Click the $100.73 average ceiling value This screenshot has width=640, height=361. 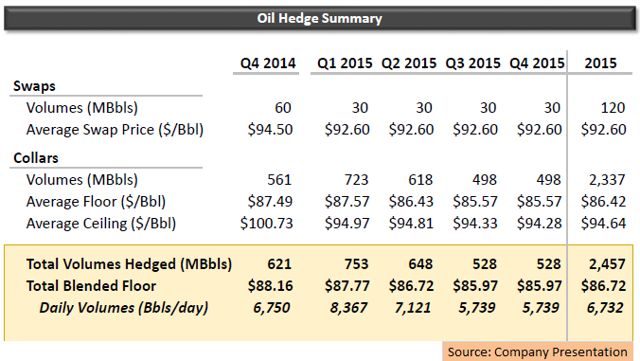click(x=267, y=223)
